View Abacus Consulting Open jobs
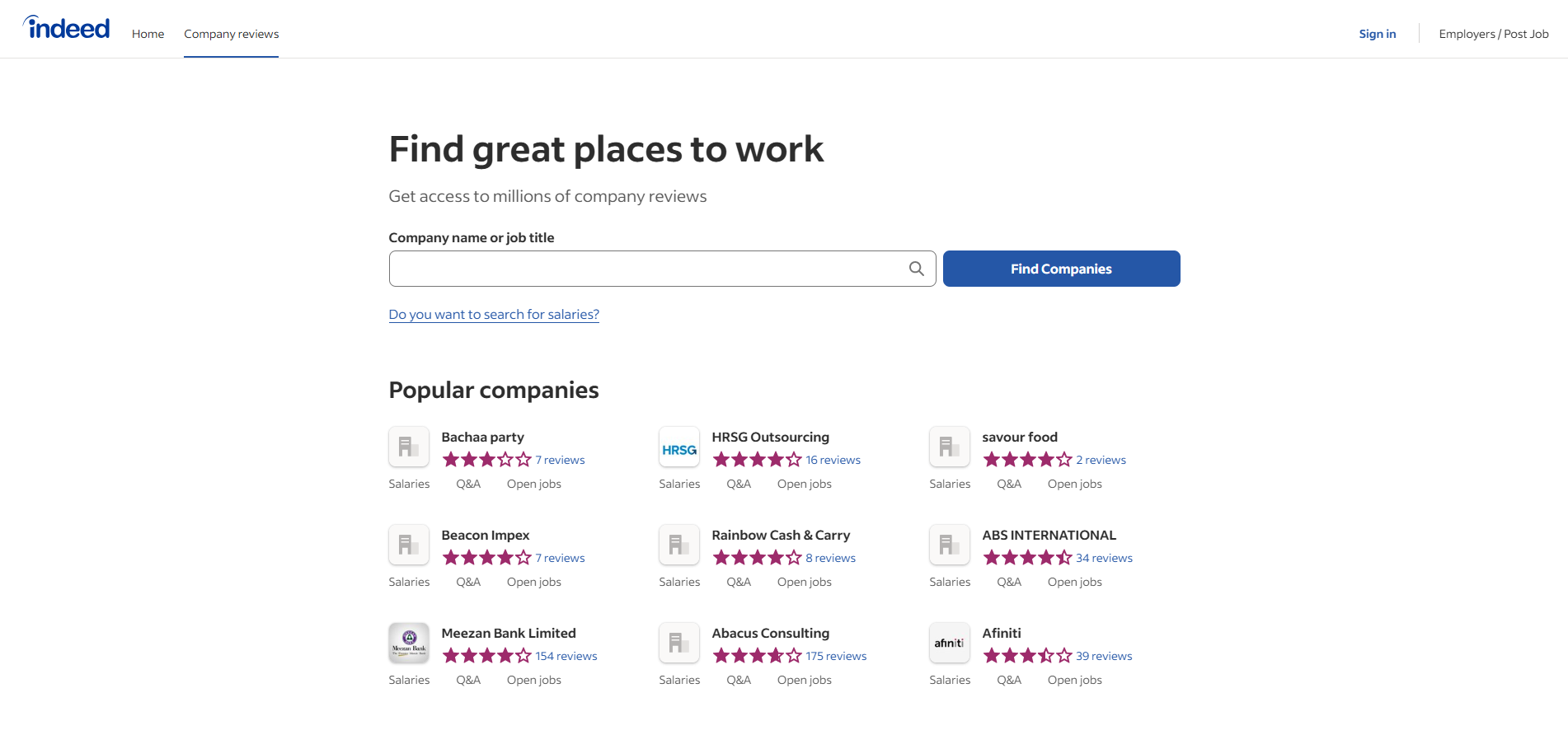The width and height of the screenshot is (1568, 749). click(804, 680)
